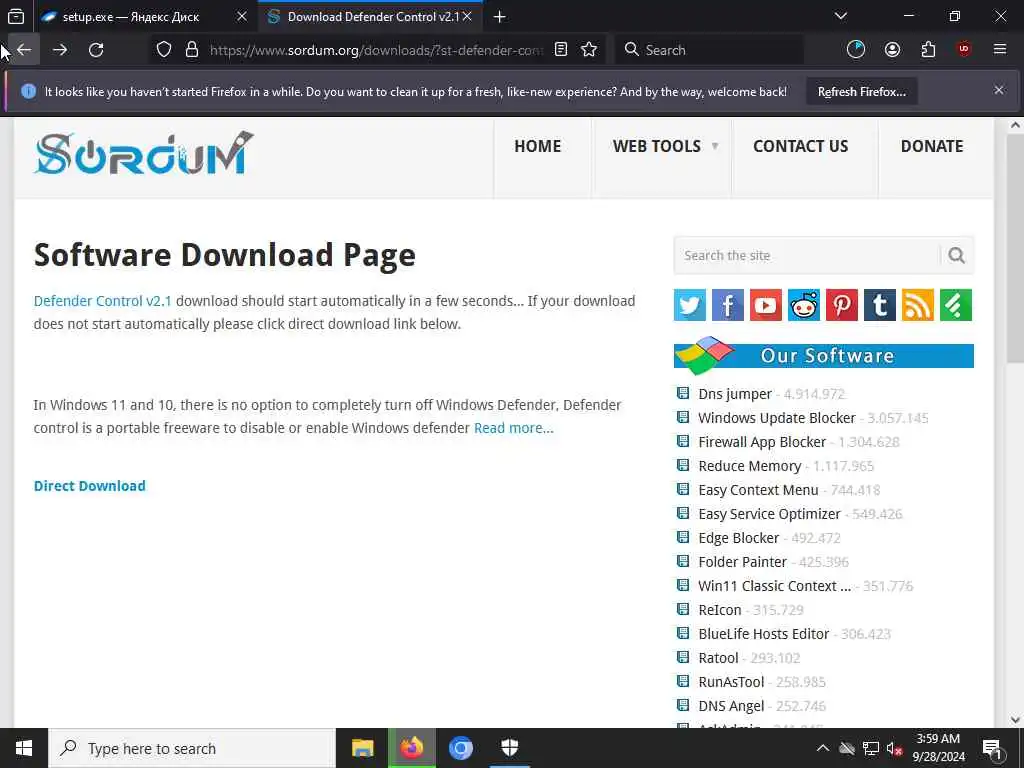Open the Dns jumper software link
Screen dimensions: 1024x768
[735, 394]
